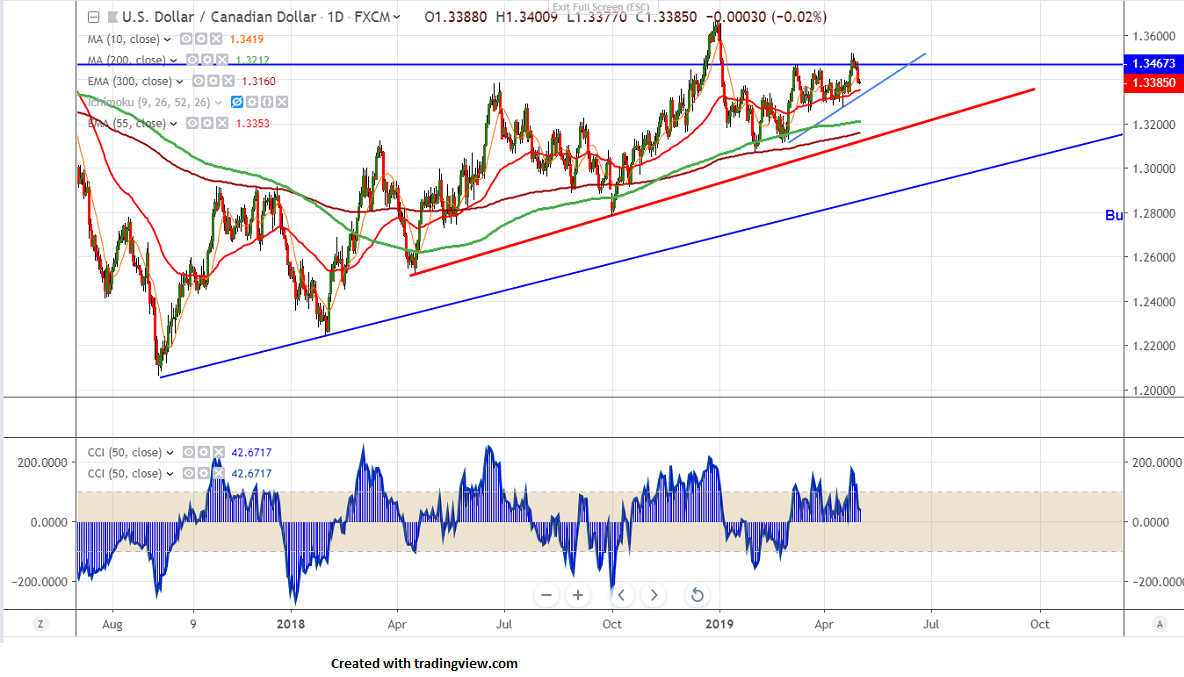This screenshot has width=1184, height=677.
Task: Click the Exit Full Screen (ESC) hint
Action: (x=601, y=8)
